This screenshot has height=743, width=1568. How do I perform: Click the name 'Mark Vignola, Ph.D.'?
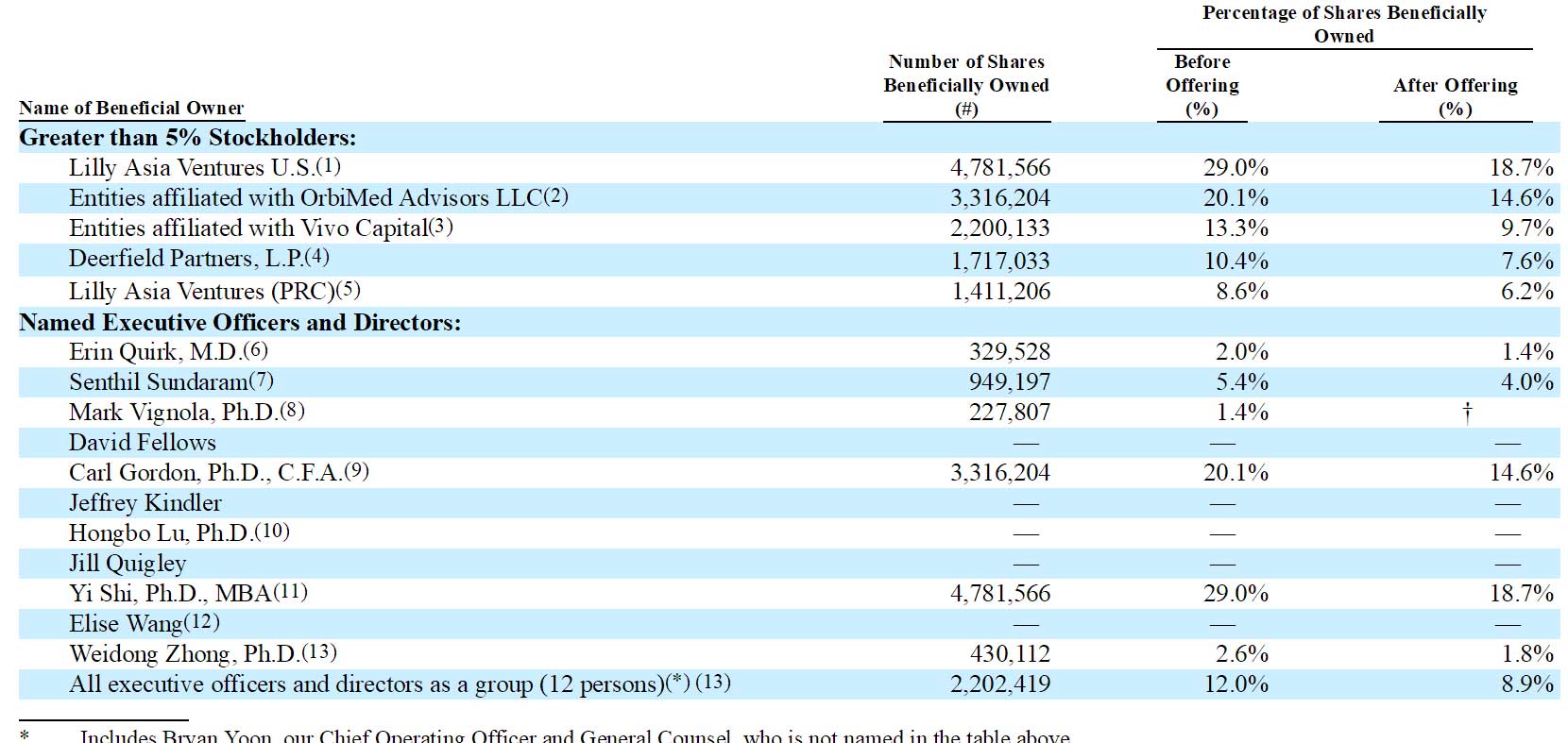coord(174,412)
